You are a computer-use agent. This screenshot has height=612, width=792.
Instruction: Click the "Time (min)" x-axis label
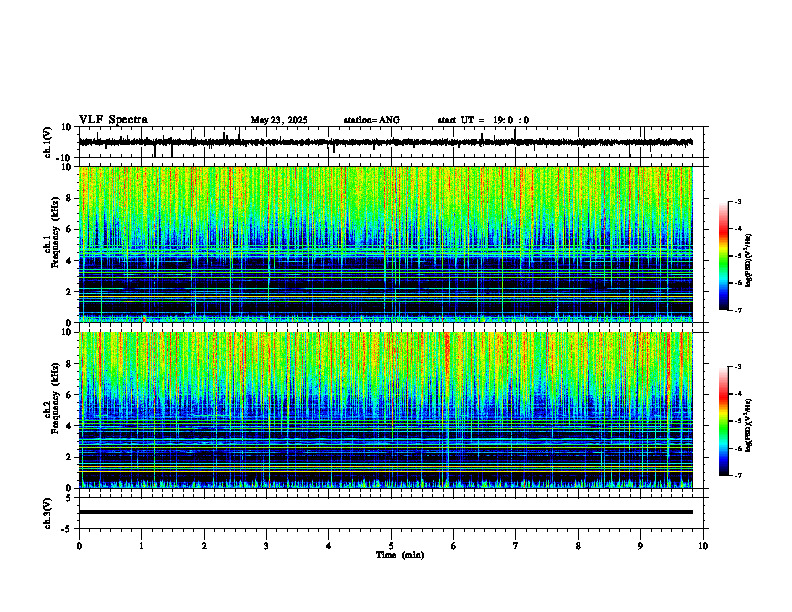click(400, 555)
